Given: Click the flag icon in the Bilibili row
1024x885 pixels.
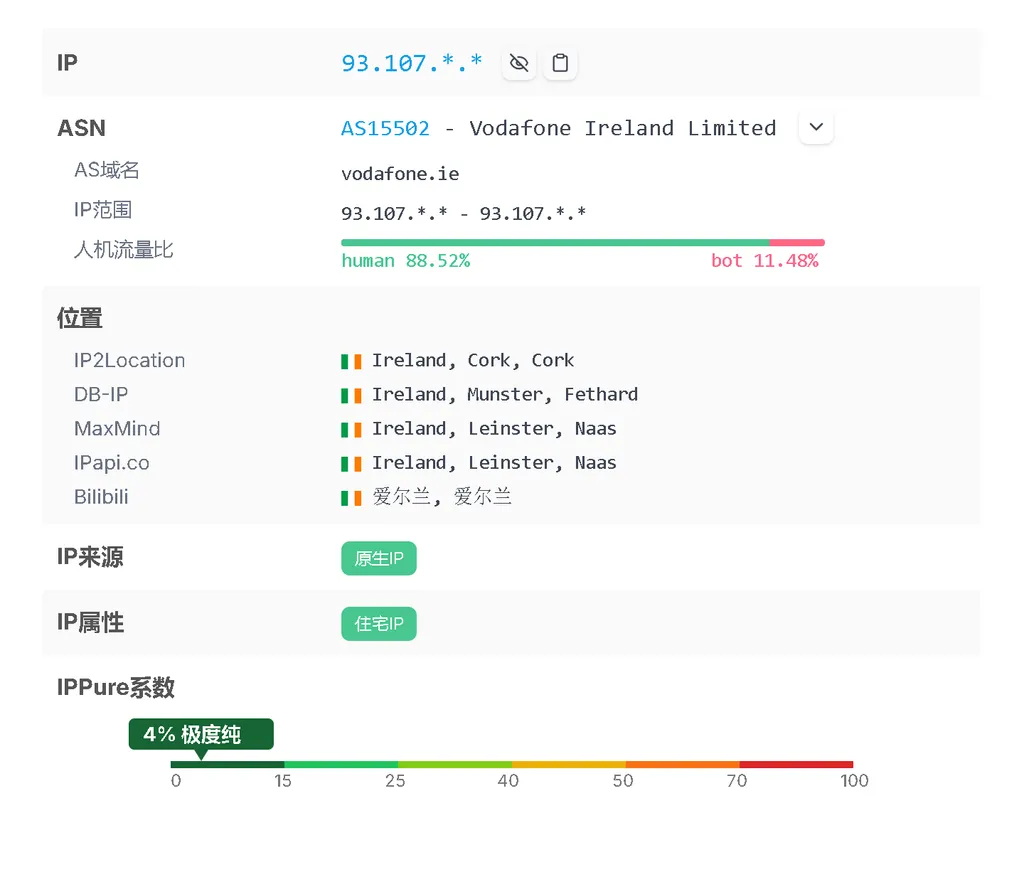Looking at the screenshot, I should click(351, 496).
